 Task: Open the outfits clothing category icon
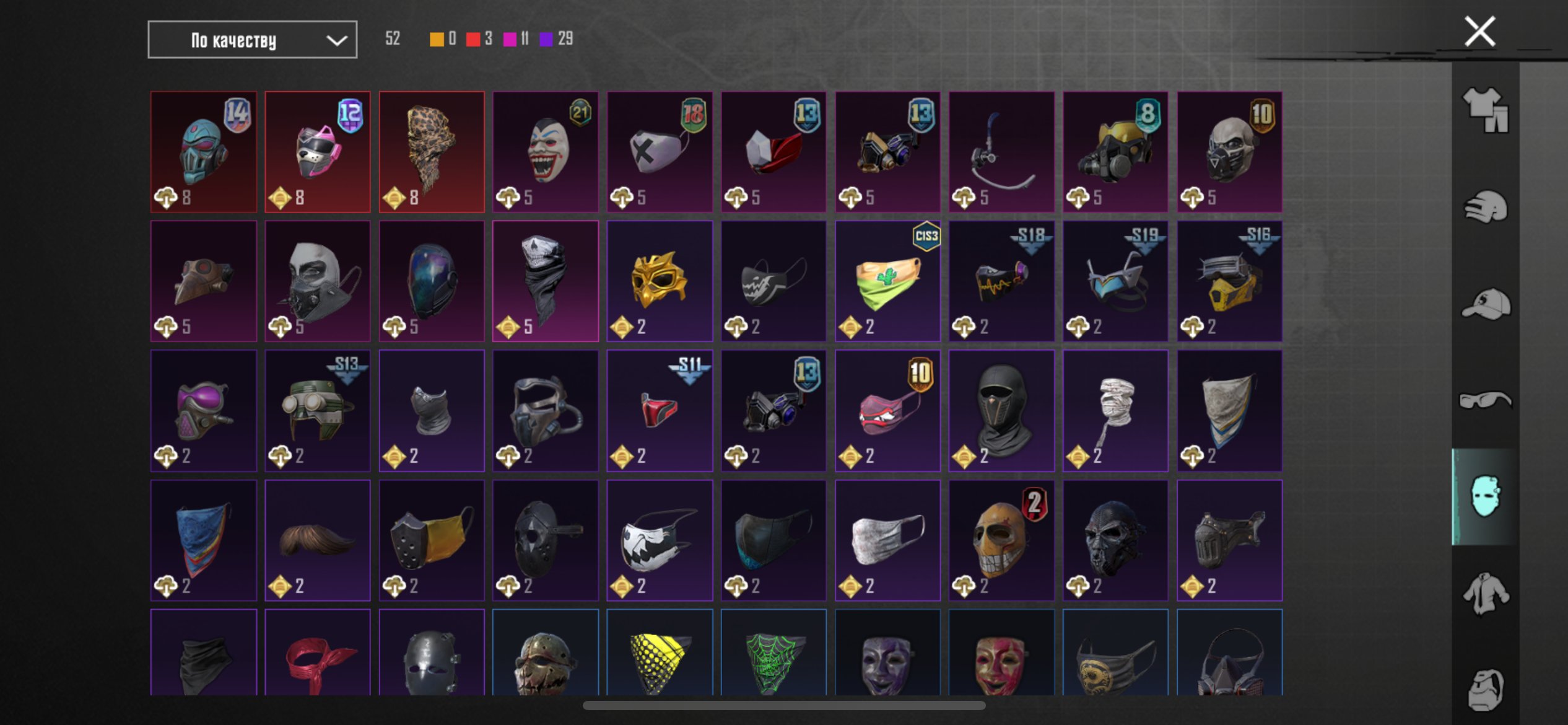click(x=1485, y=110)
